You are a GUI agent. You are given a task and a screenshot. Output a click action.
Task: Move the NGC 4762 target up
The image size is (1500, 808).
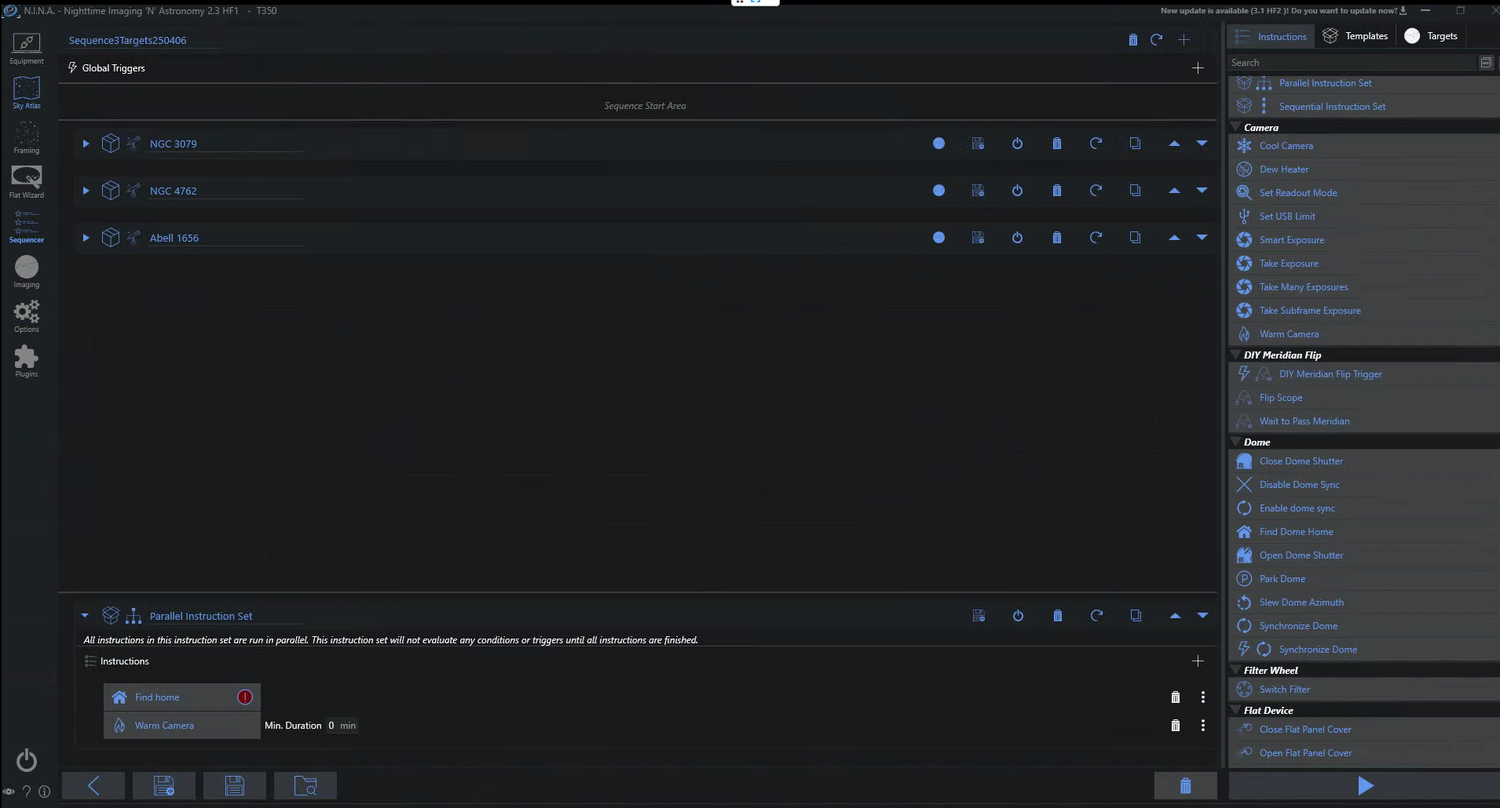point(1174,190)
